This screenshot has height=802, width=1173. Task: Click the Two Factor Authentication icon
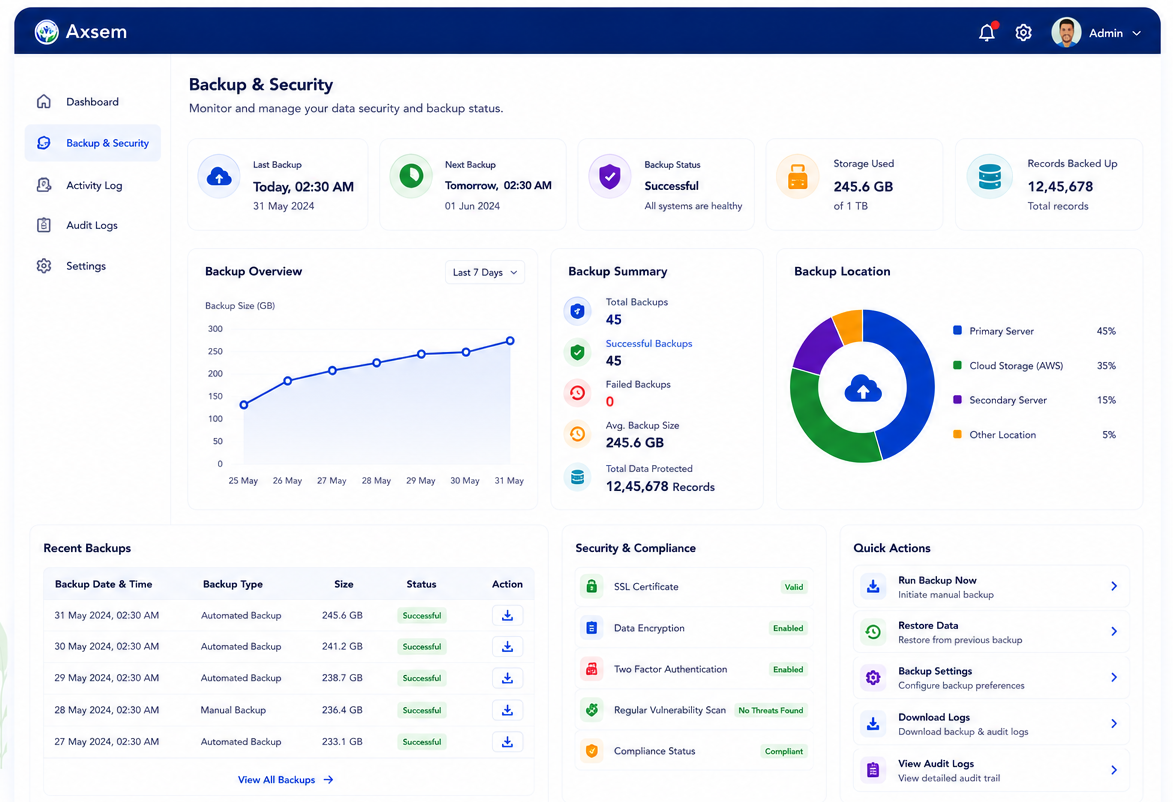tap(592, 670)
